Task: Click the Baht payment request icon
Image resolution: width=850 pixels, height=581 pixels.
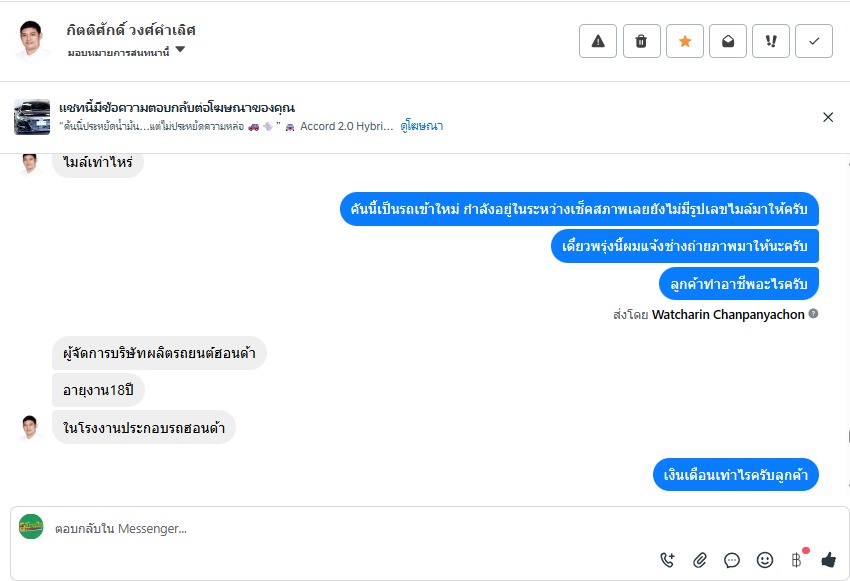Action: pos(797,560)
